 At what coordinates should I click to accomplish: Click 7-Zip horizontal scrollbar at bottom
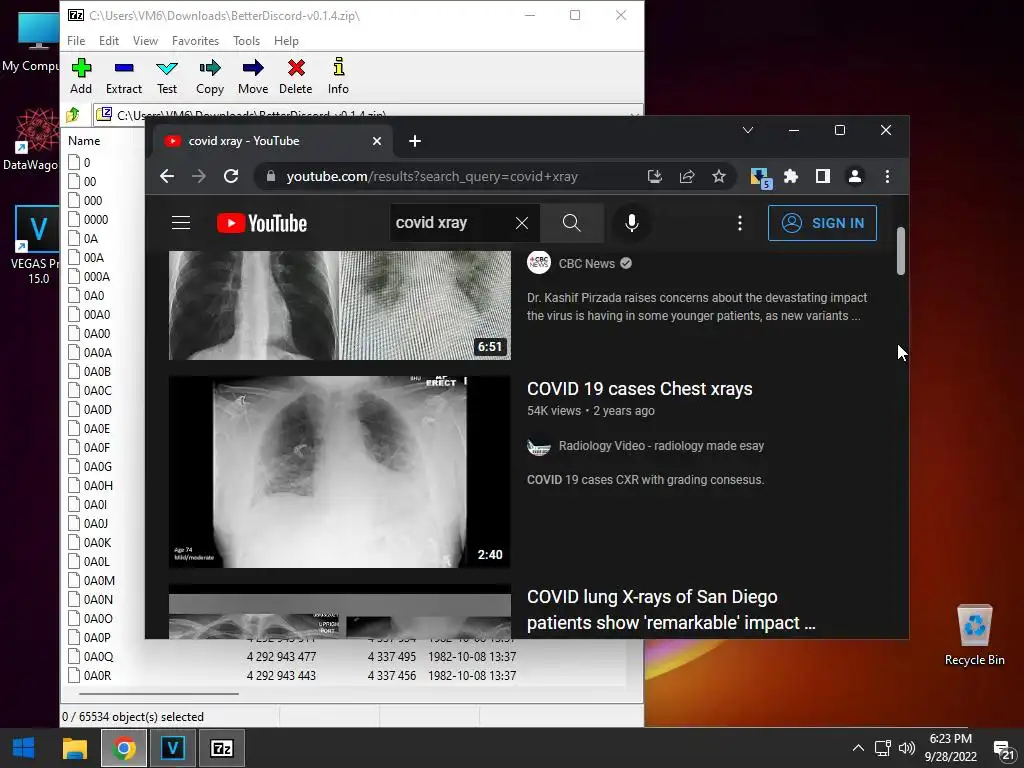(159, 694)
